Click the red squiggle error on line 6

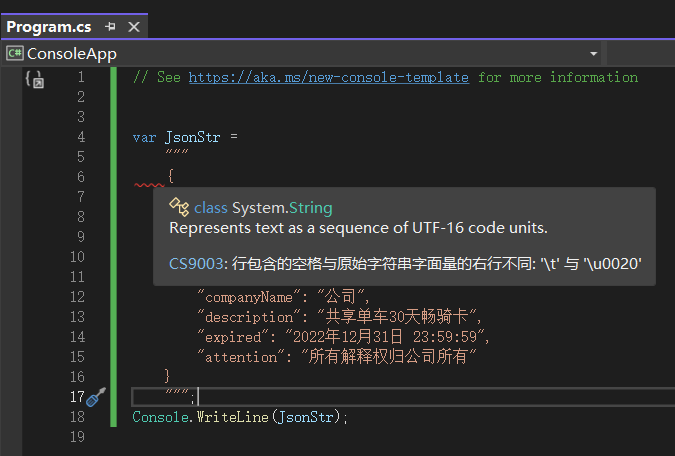click(149, 185)
